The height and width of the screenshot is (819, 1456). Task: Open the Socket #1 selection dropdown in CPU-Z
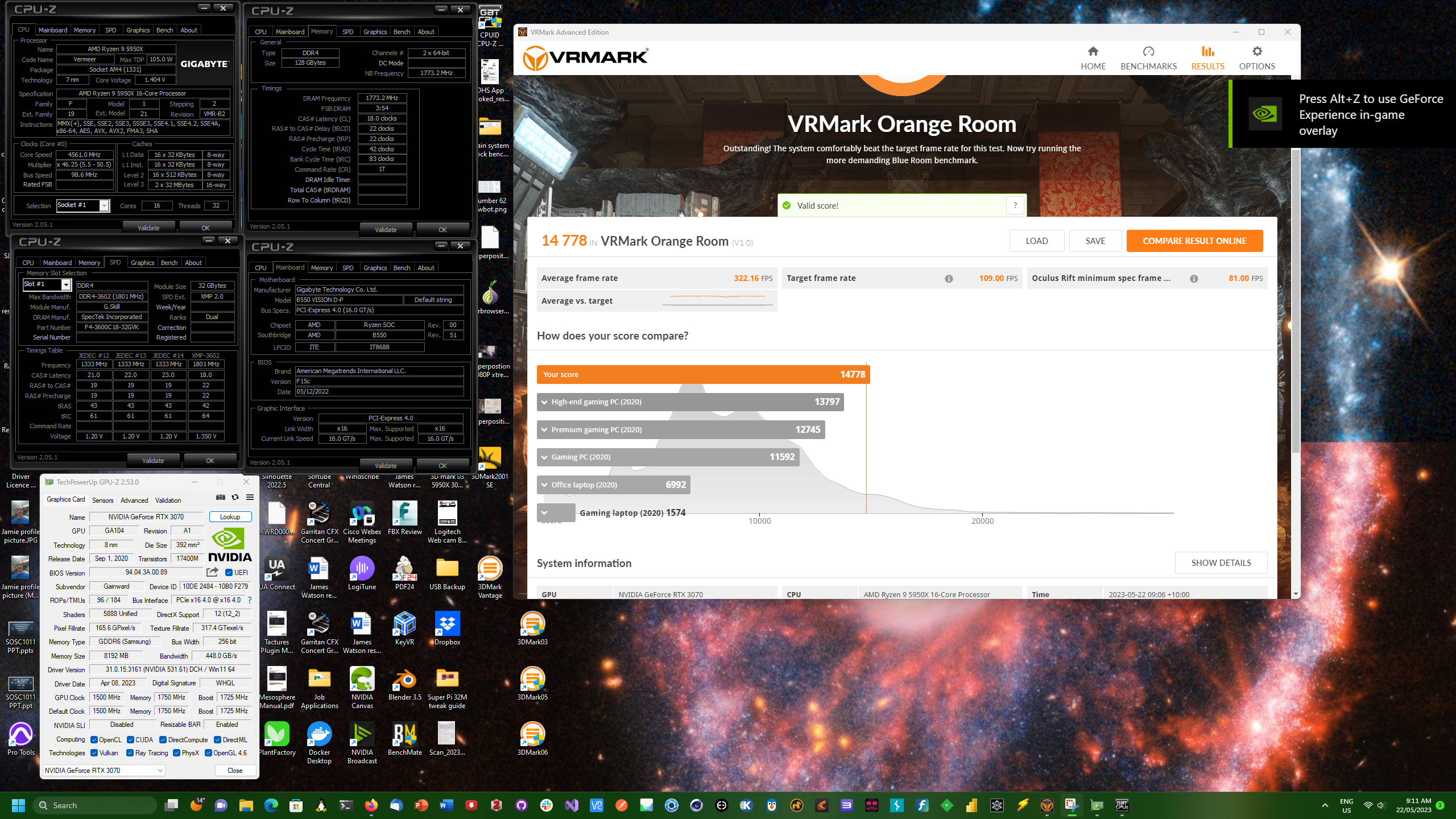pyautogui.click(x=83, y=205)
